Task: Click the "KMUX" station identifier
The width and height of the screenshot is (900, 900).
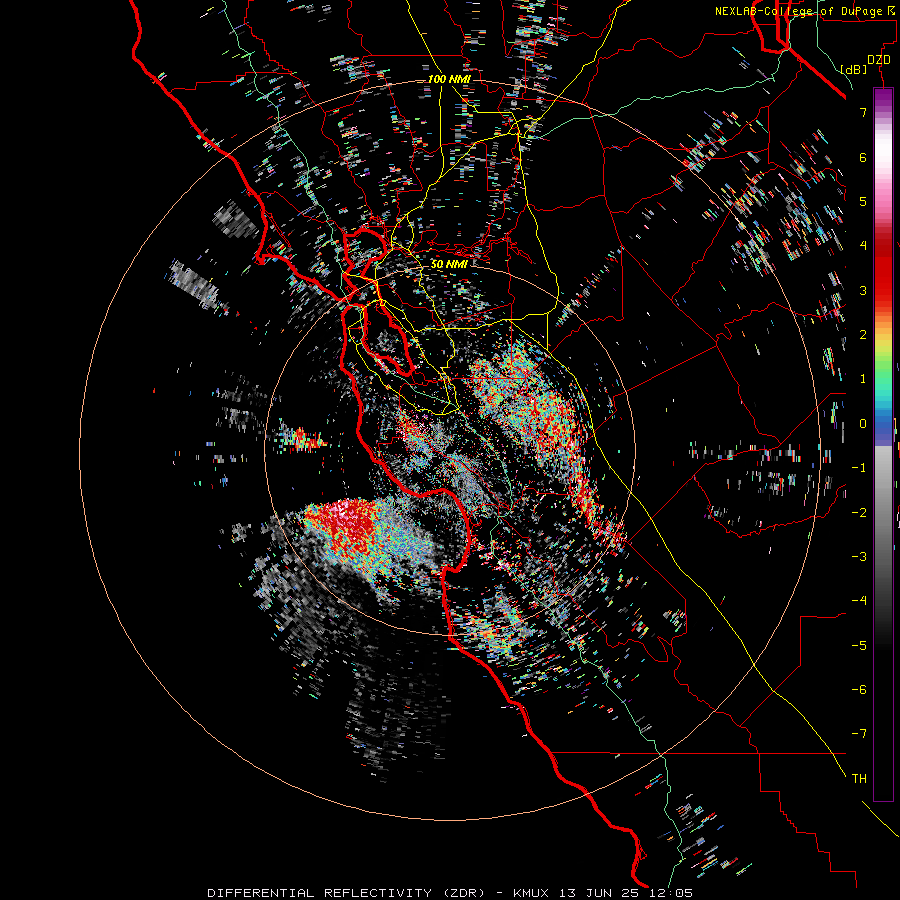Action: (x=531, y=893)
